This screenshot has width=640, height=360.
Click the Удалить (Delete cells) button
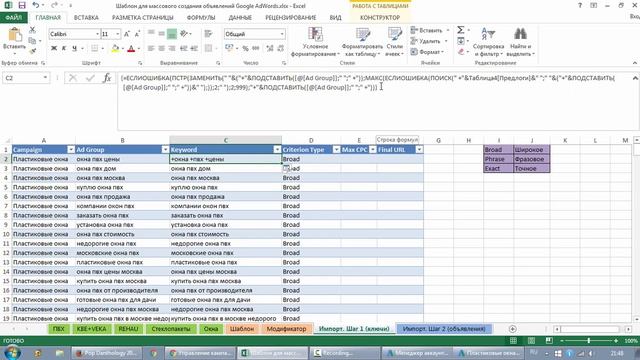[429, 41]
